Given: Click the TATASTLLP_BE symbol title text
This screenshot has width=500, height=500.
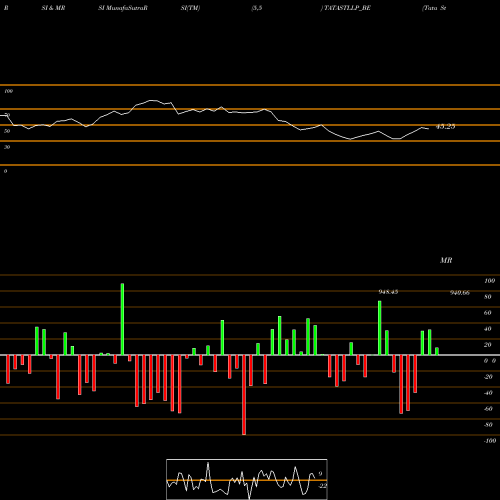Looking at the screenshot, I should coord(347,8).
